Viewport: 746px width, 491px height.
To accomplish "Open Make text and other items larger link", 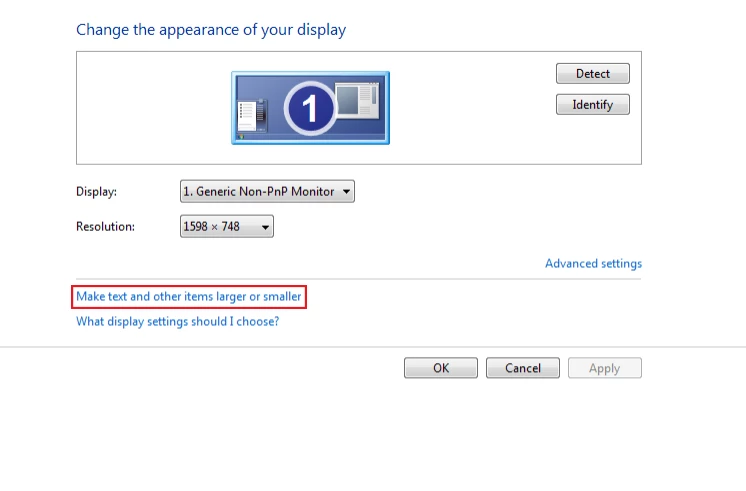I will [189, 297].
